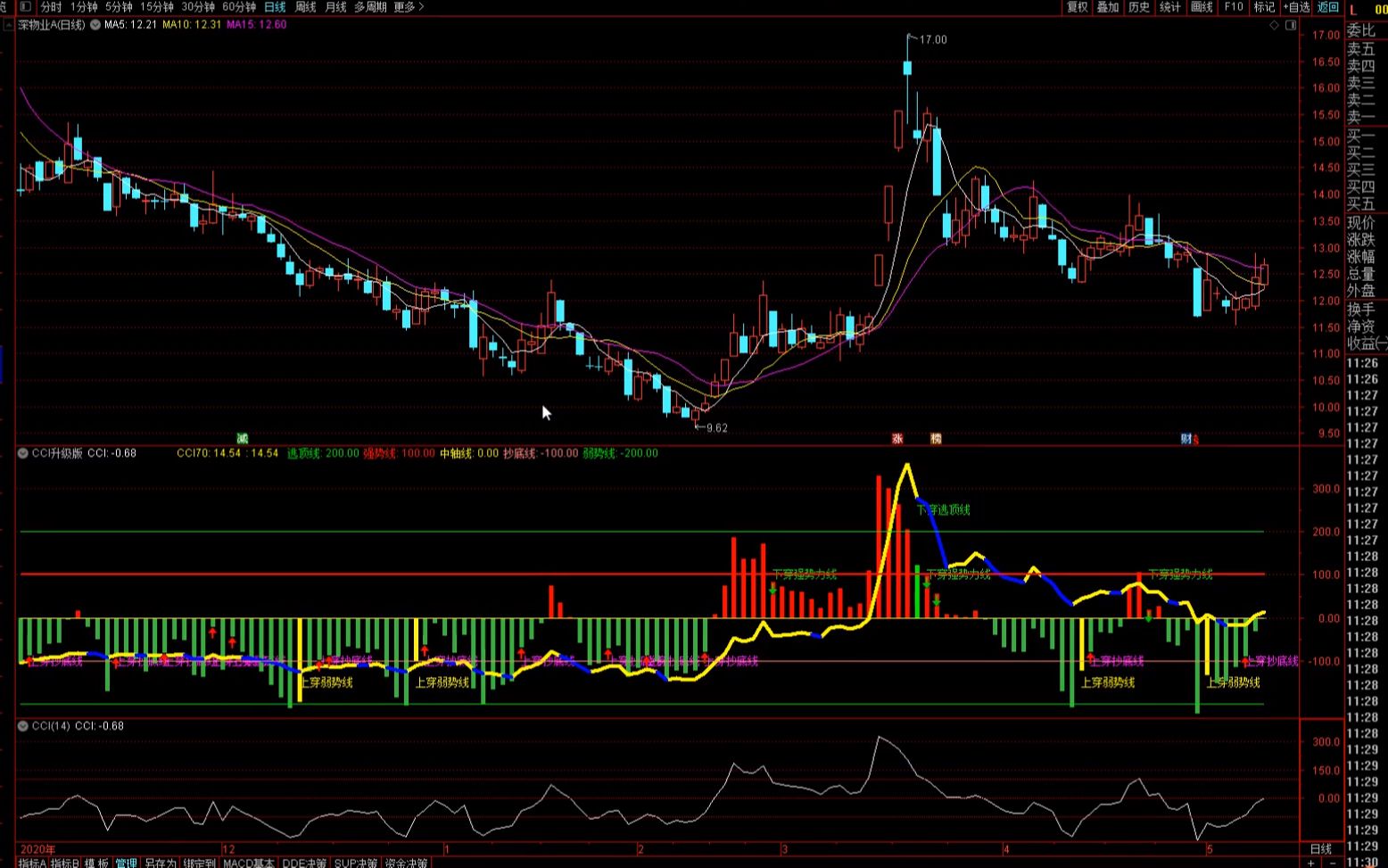This screenshot has width=1388, height=868.
Task: Click the 弱势线: -200.00 label
Action: click(621, 453)
